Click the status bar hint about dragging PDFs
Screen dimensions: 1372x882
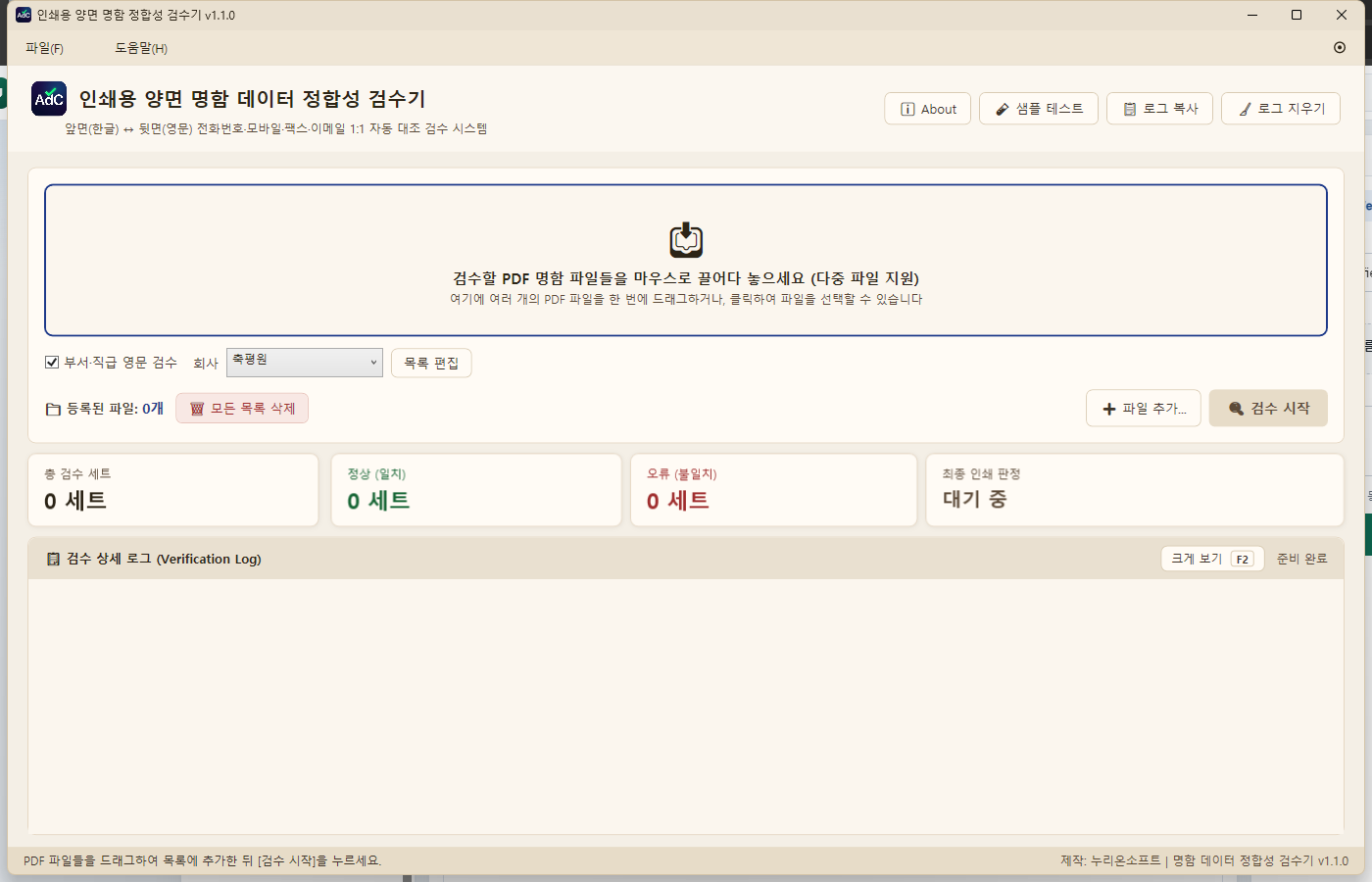click(203, 860)
